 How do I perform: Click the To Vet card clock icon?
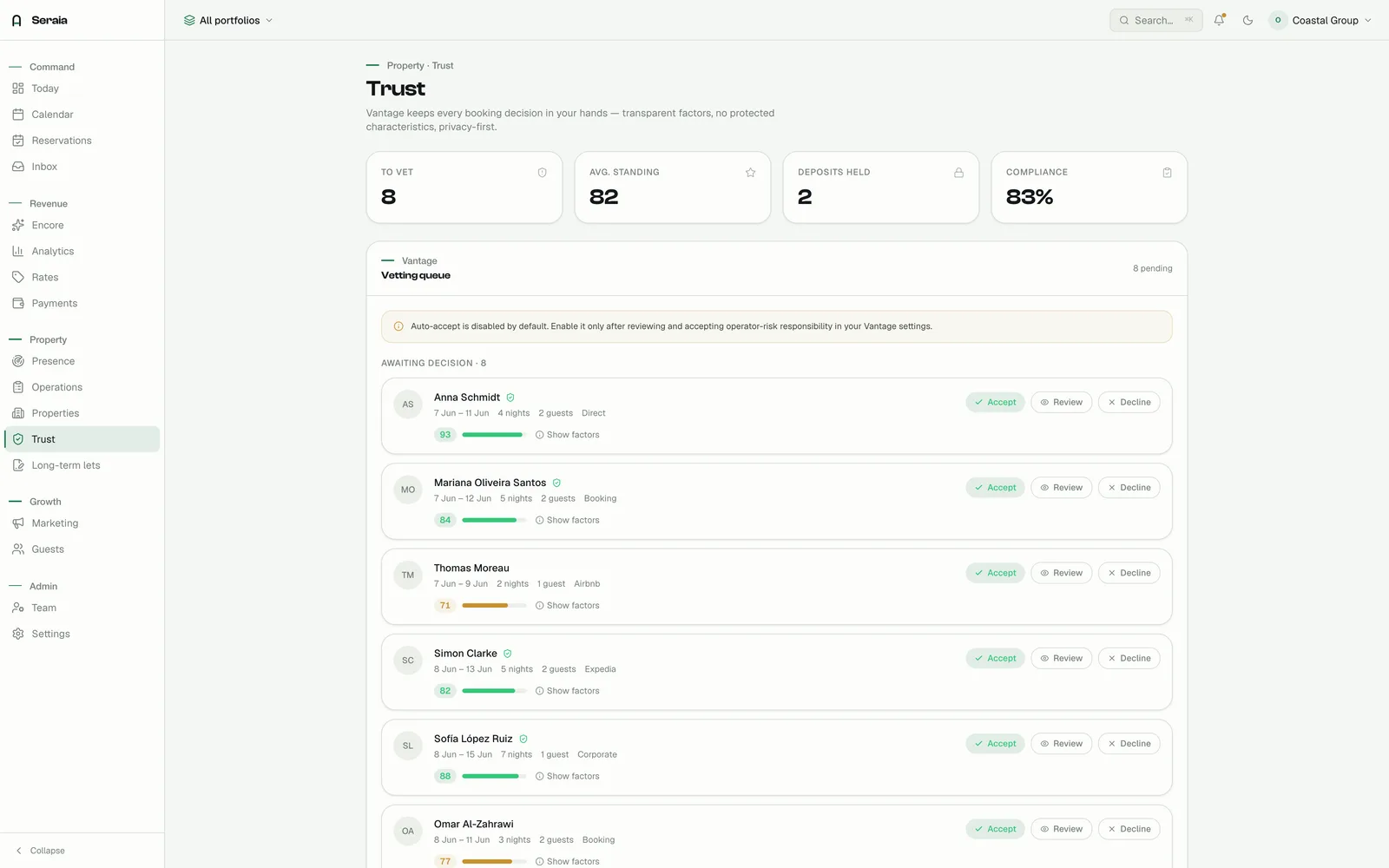(x=543, y=173)
